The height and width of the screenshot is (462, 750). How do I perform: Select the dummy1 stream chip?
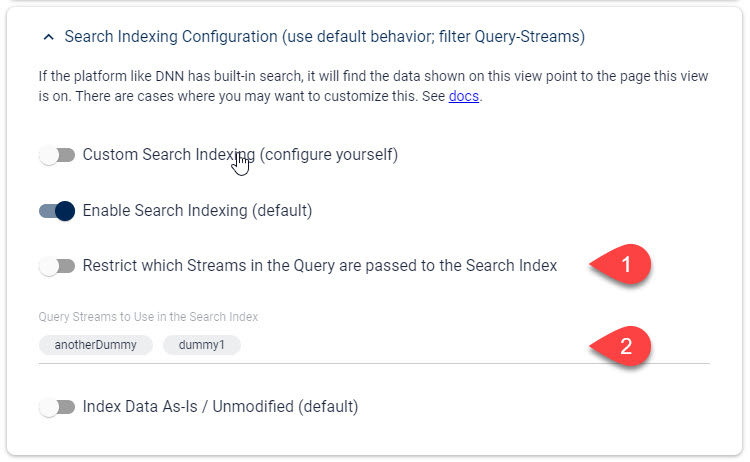coord(201,345)
